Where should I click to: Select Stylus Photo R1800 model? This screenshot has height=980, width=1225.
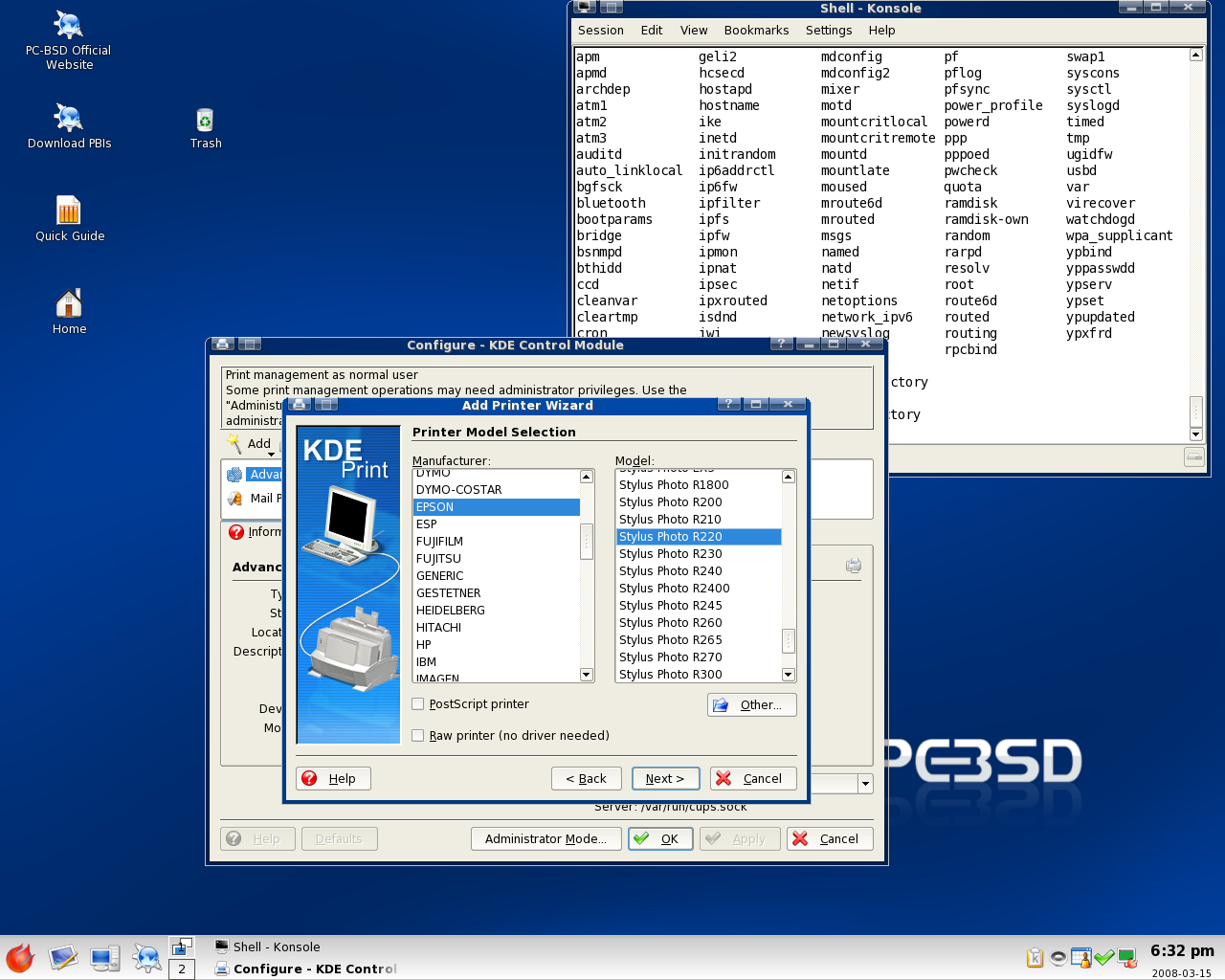tap(699, 485)
